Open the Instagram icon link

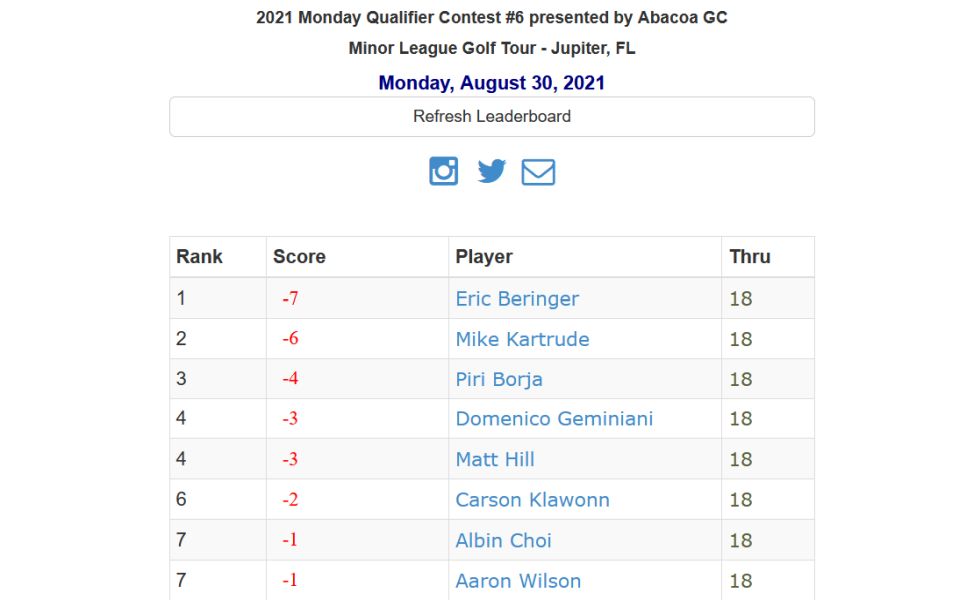pyautogui.click(x=443, y=171)
